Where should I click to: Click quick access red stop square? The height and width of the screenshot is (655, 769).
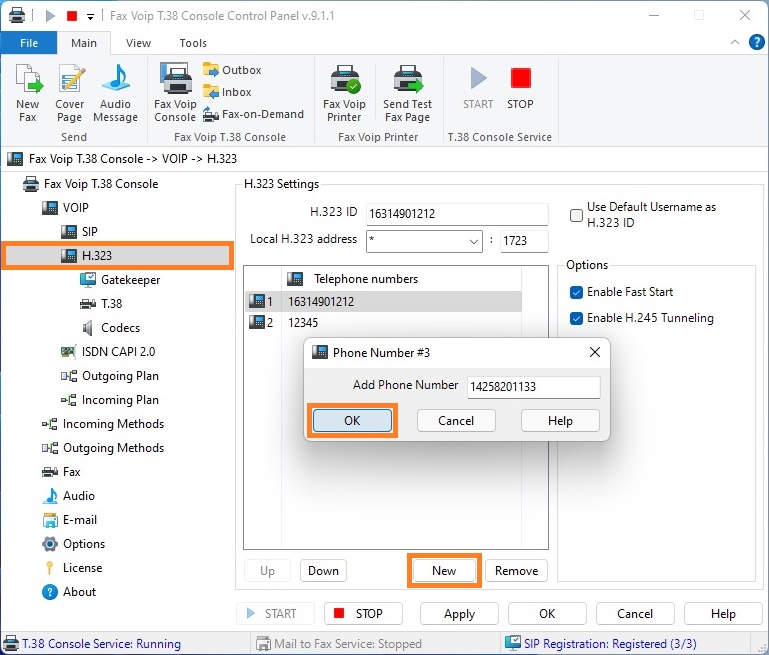(72, 16)
